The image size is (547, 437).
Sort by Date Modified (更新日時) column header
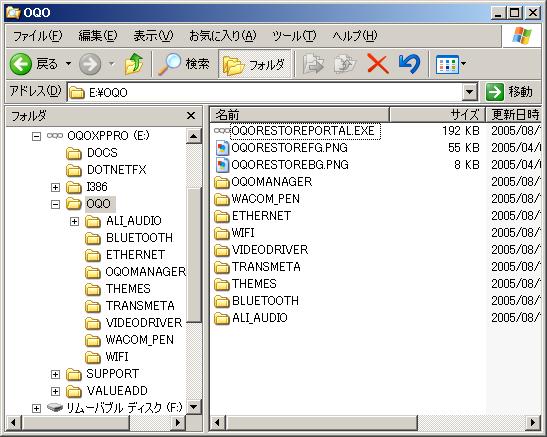click(514, 114)
